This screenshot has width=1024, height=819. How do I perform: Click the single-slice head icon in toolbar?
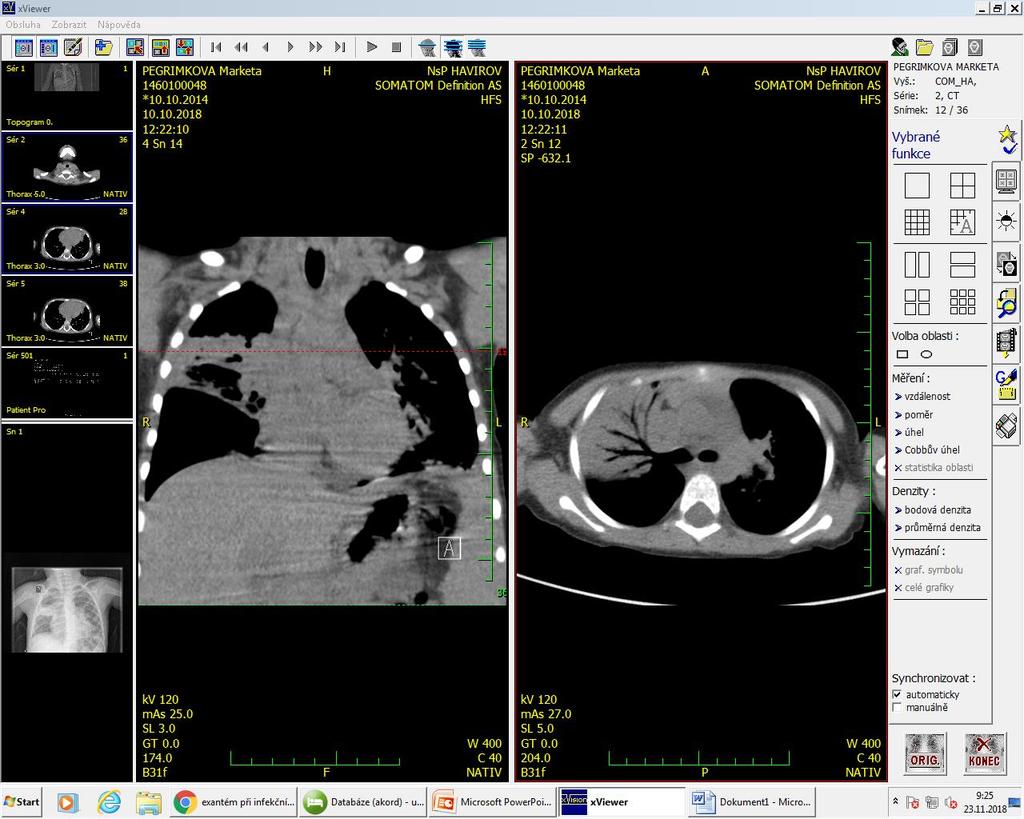tap(428, 48)
